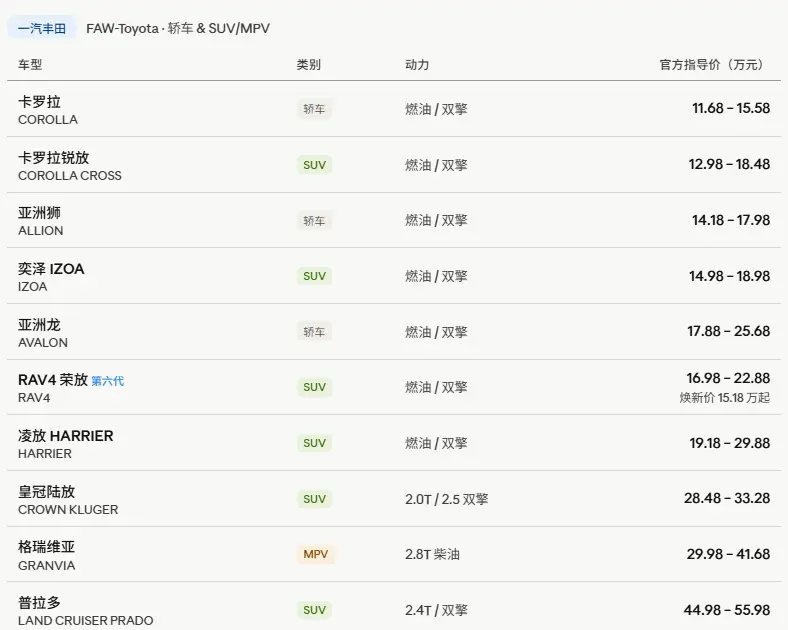788x630 pixels.
Task: Open the 亚洲龙 model name
Action: (x=39, y=325)
